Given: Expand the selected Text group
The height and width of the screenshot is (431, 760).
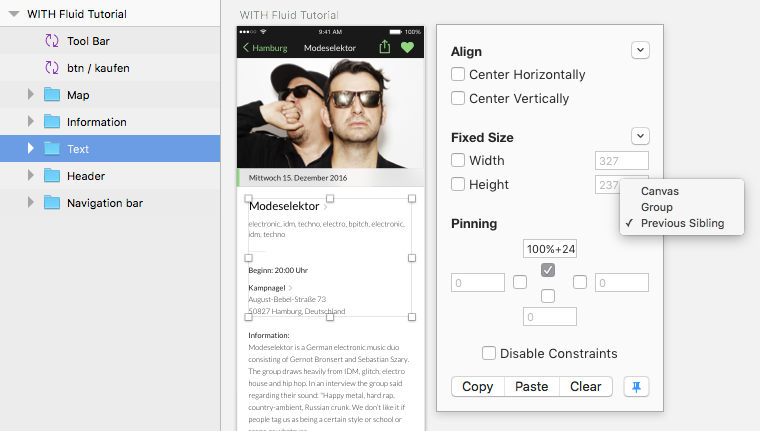Looking at the screenshot, I should point(31,148).
